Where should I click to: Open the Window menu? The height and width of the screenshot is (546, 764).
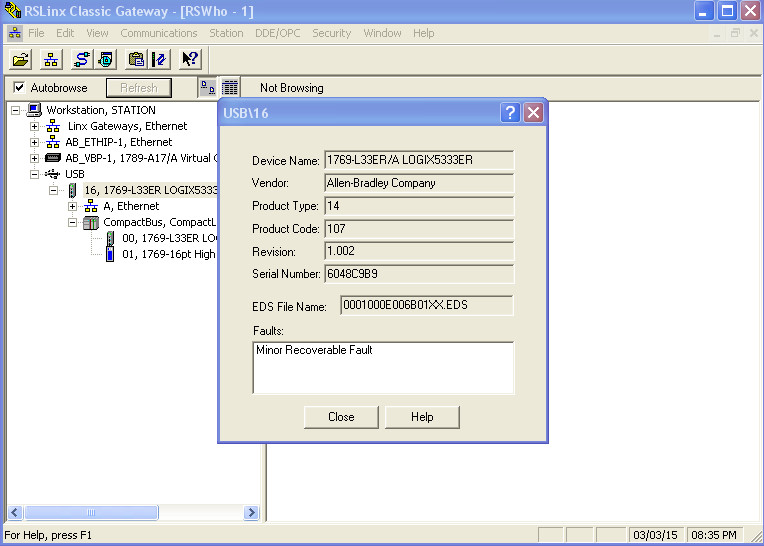382,33
